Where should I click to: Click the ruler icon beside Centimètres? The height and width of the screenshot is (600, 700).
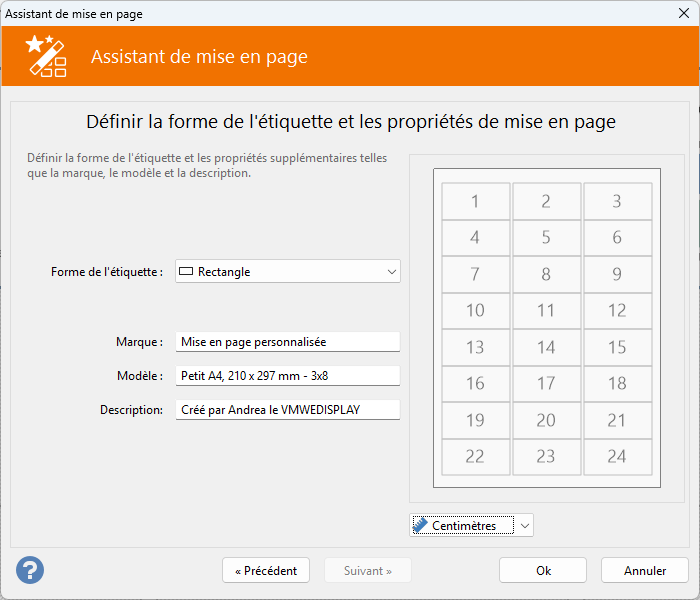(420, 525)
